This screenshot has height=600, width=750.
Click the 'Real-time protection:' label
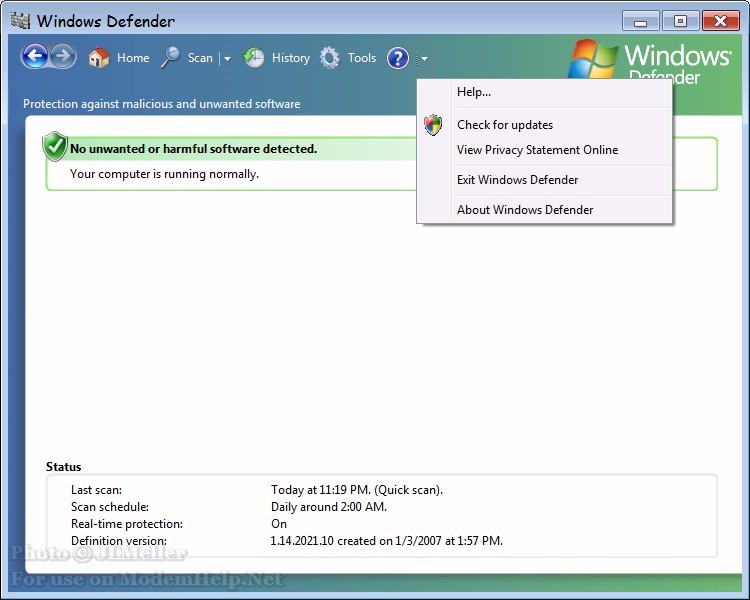click(x=127, y=524)
